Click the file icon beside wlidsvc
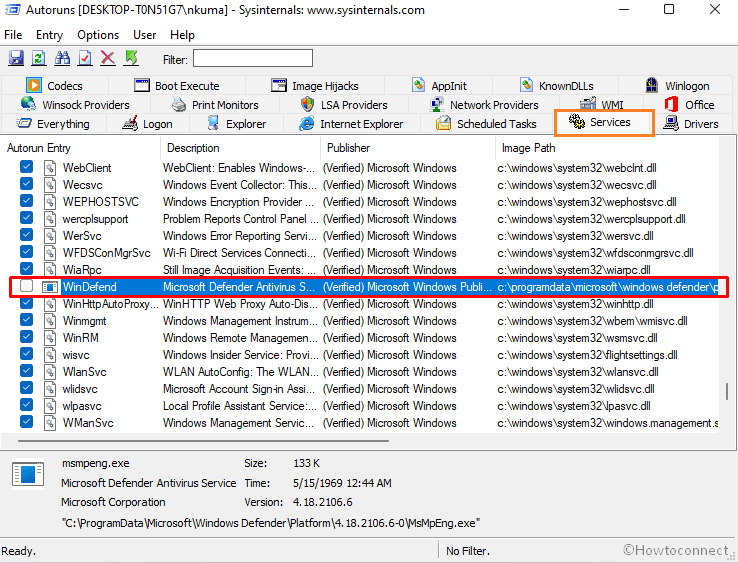This screenshot has width=738, height=563. (49, 389)
